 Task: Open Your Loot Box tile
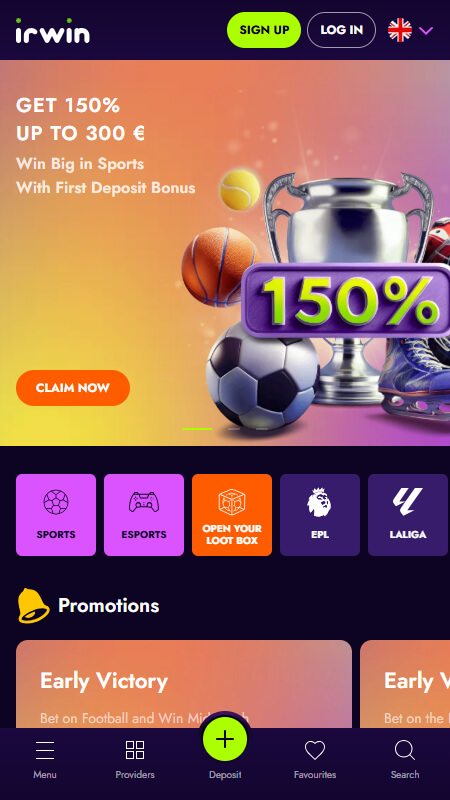pos(232,515)
